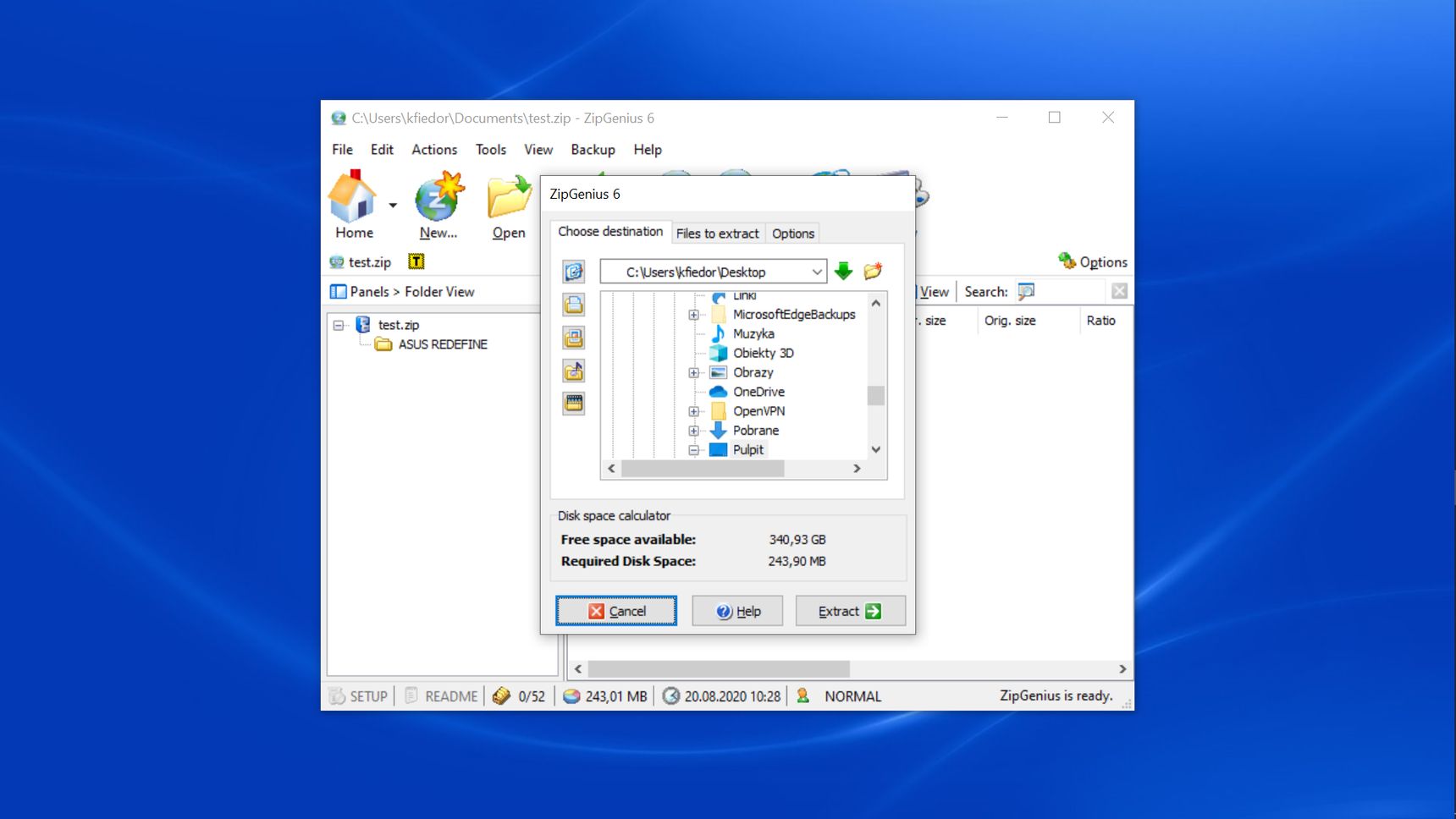This screenshot has height=819, width=1456.
Task: Open the View menu in menu bar
Action: click(538, 150)
